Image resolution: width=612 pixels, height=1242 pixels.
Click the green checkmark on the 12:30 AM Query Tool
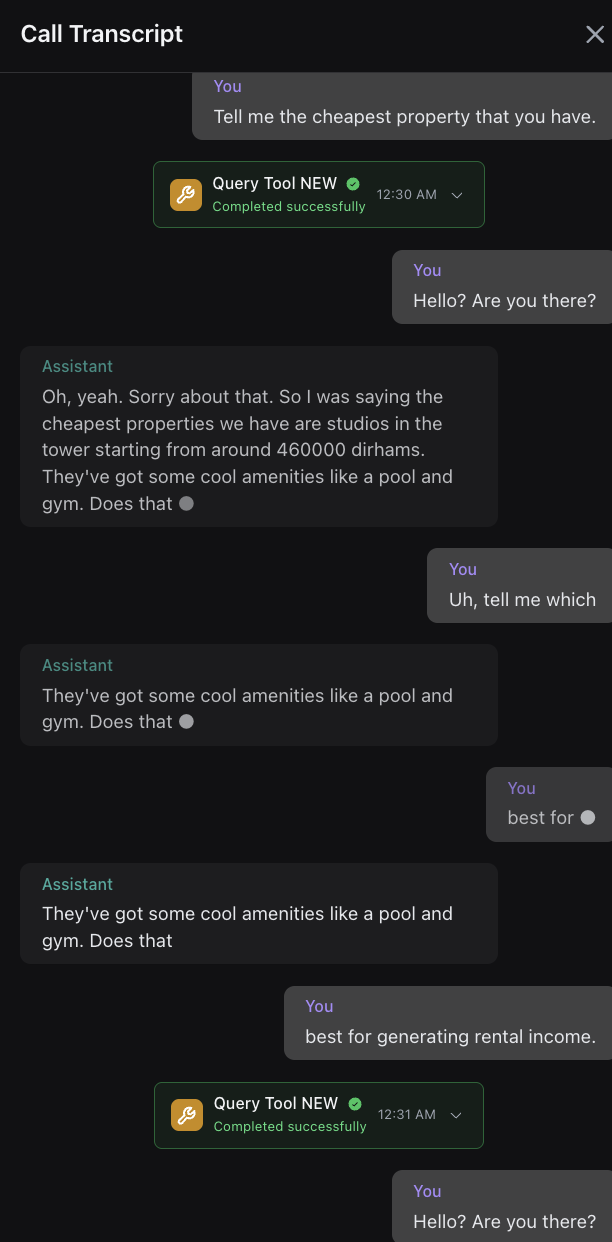point(353,184)
